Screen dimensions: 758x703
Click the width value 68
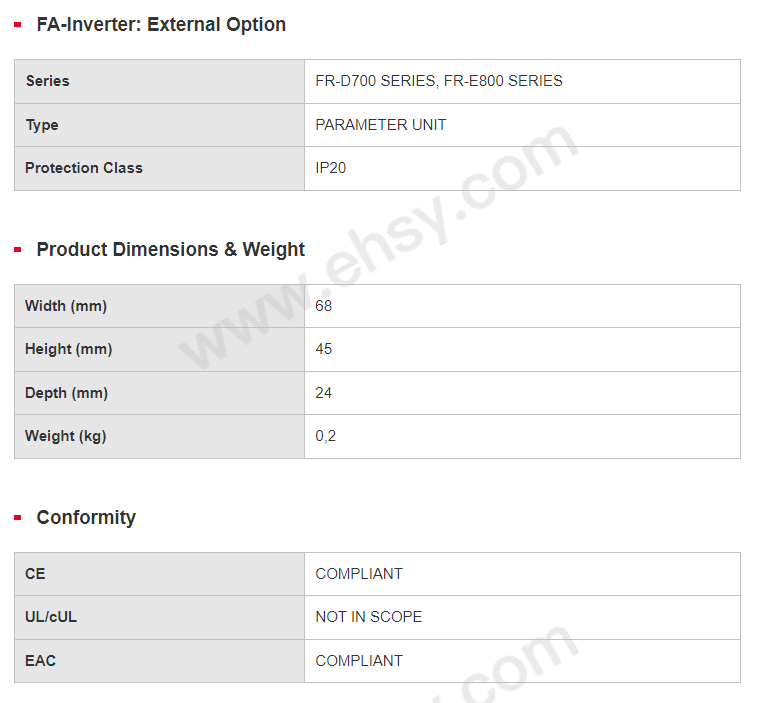[x=324, y=306]
